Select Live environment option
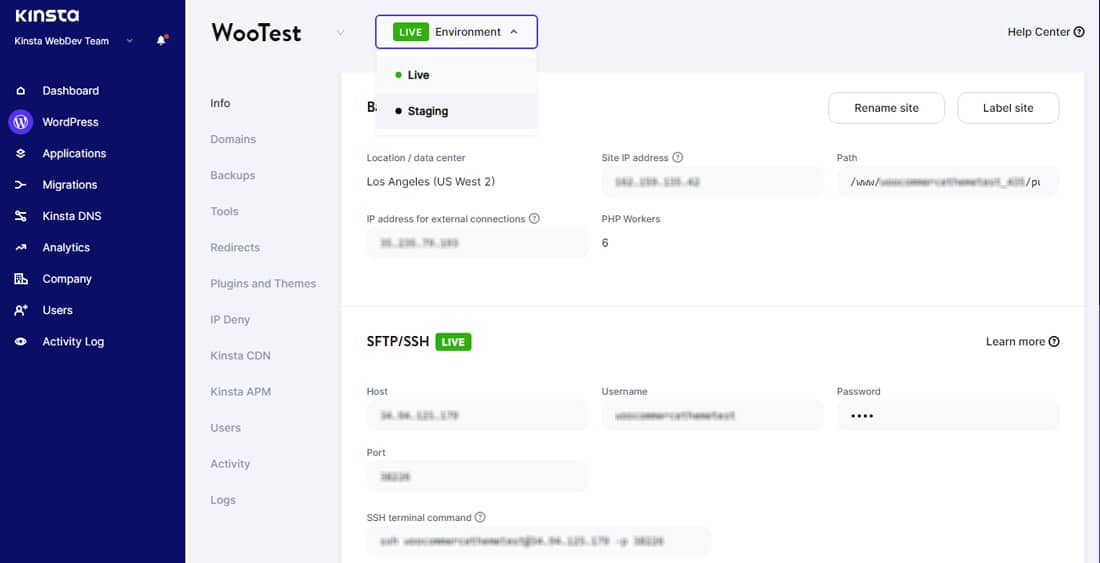Viewport: 1100px width, 563px height. (418, 75)
